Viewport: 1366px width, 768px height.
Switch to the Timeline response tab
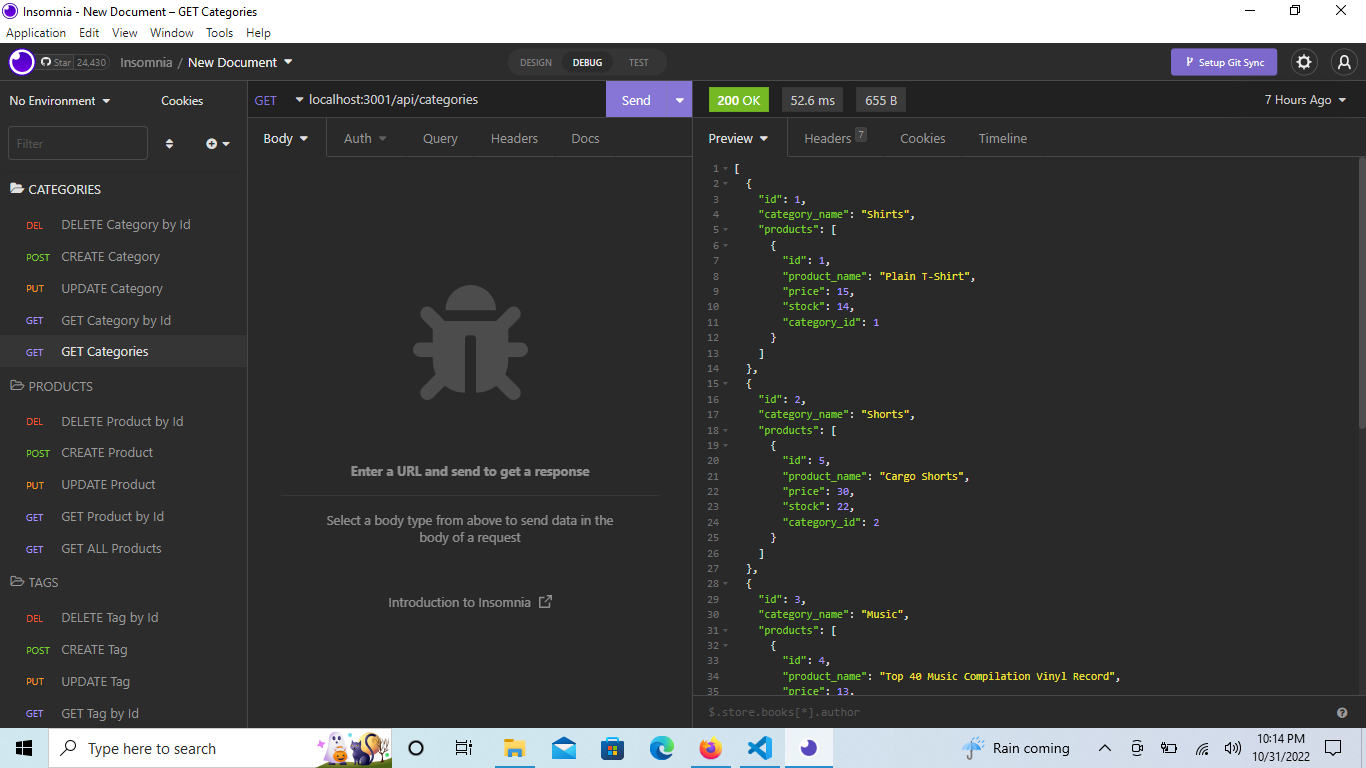click(1002, 138)
